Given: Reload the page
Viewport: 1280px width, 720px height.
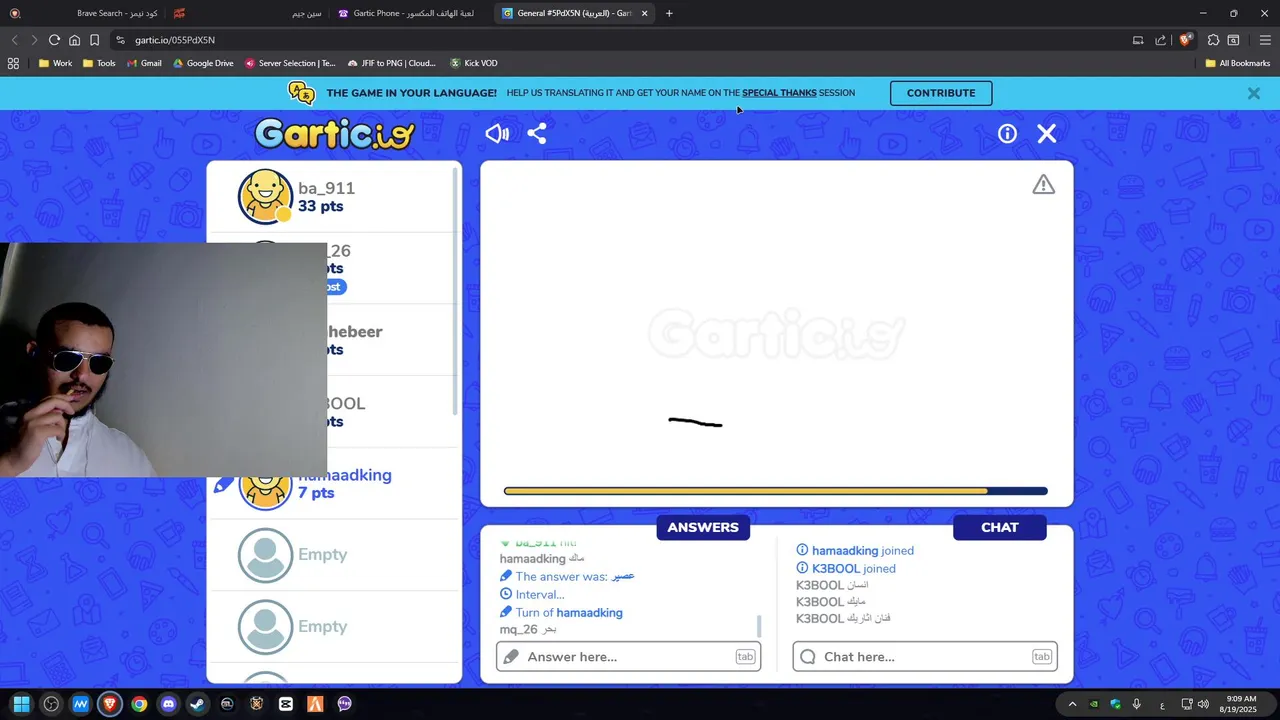Looking at the screenshot, I should coord(54,40).
